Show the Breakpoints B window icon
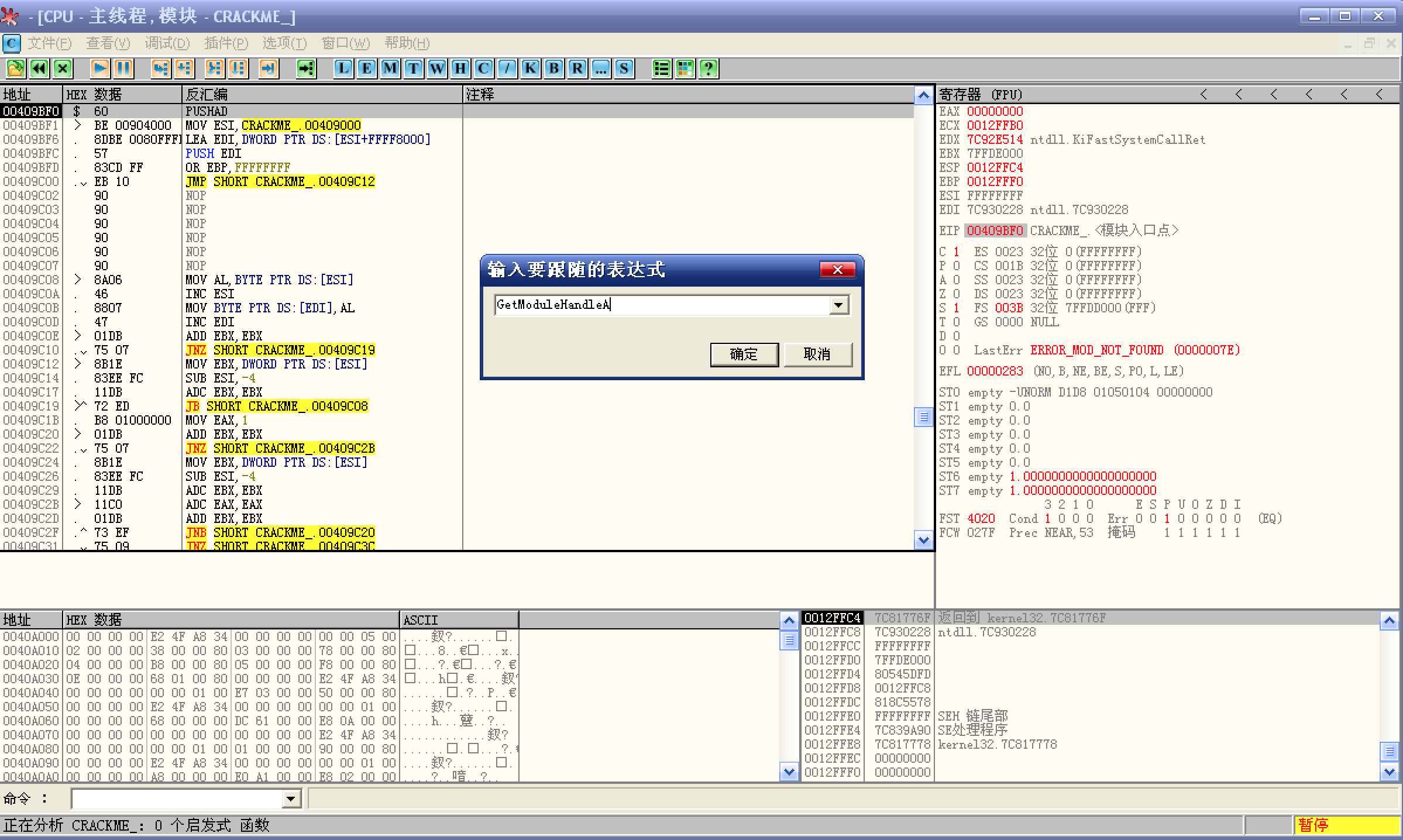The width and height of the screenshot is (1403, 840). tap(553, 68)
